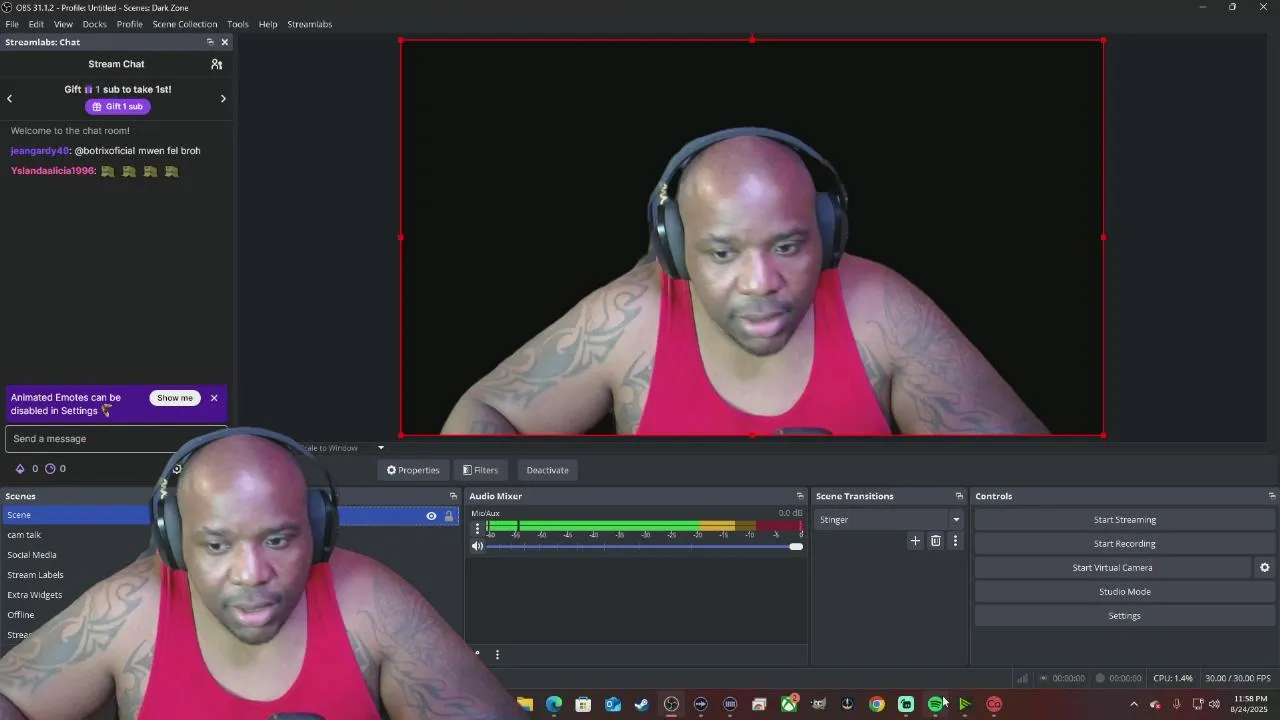Undock the Sources panel
The image size is (1280, 720).
(x=453, y=496)
